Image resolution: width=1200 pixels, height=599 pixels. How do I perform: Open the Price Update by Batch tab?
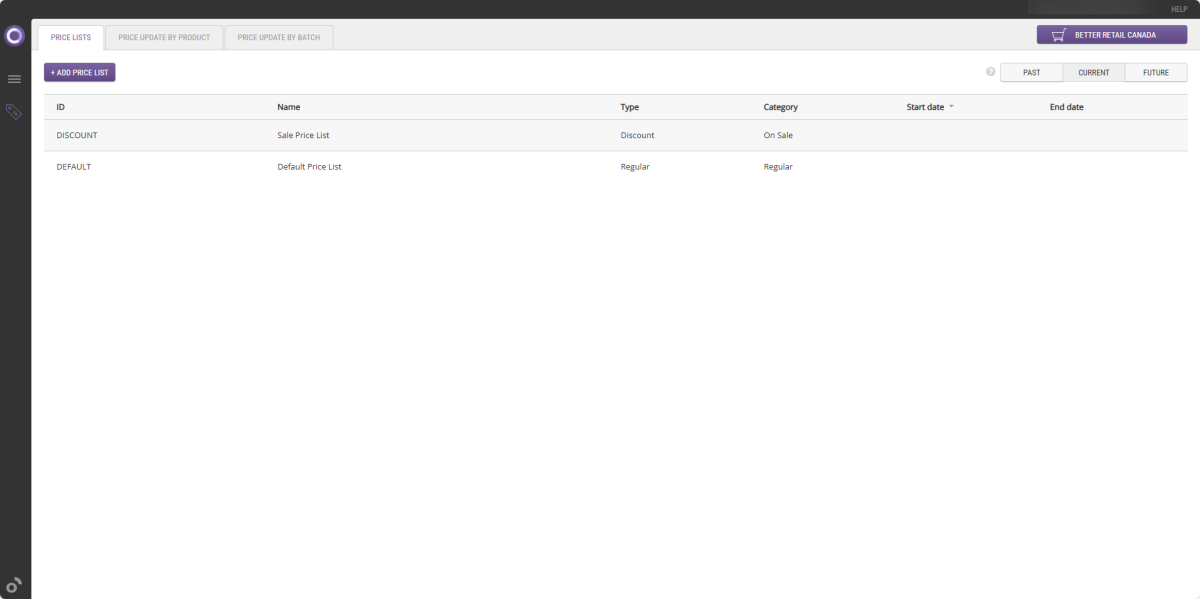(x=278, y=38)
